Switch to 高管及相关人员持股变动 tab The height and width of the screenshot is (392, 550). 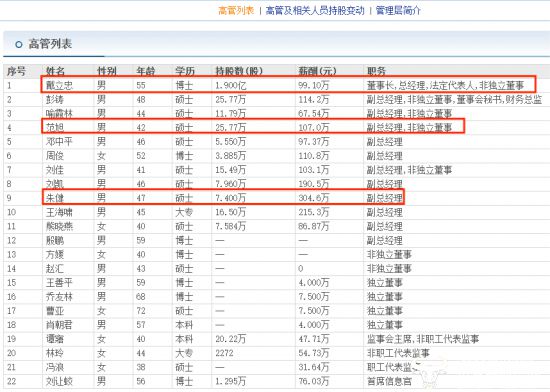pyautogui.click(x=315, y=11)
